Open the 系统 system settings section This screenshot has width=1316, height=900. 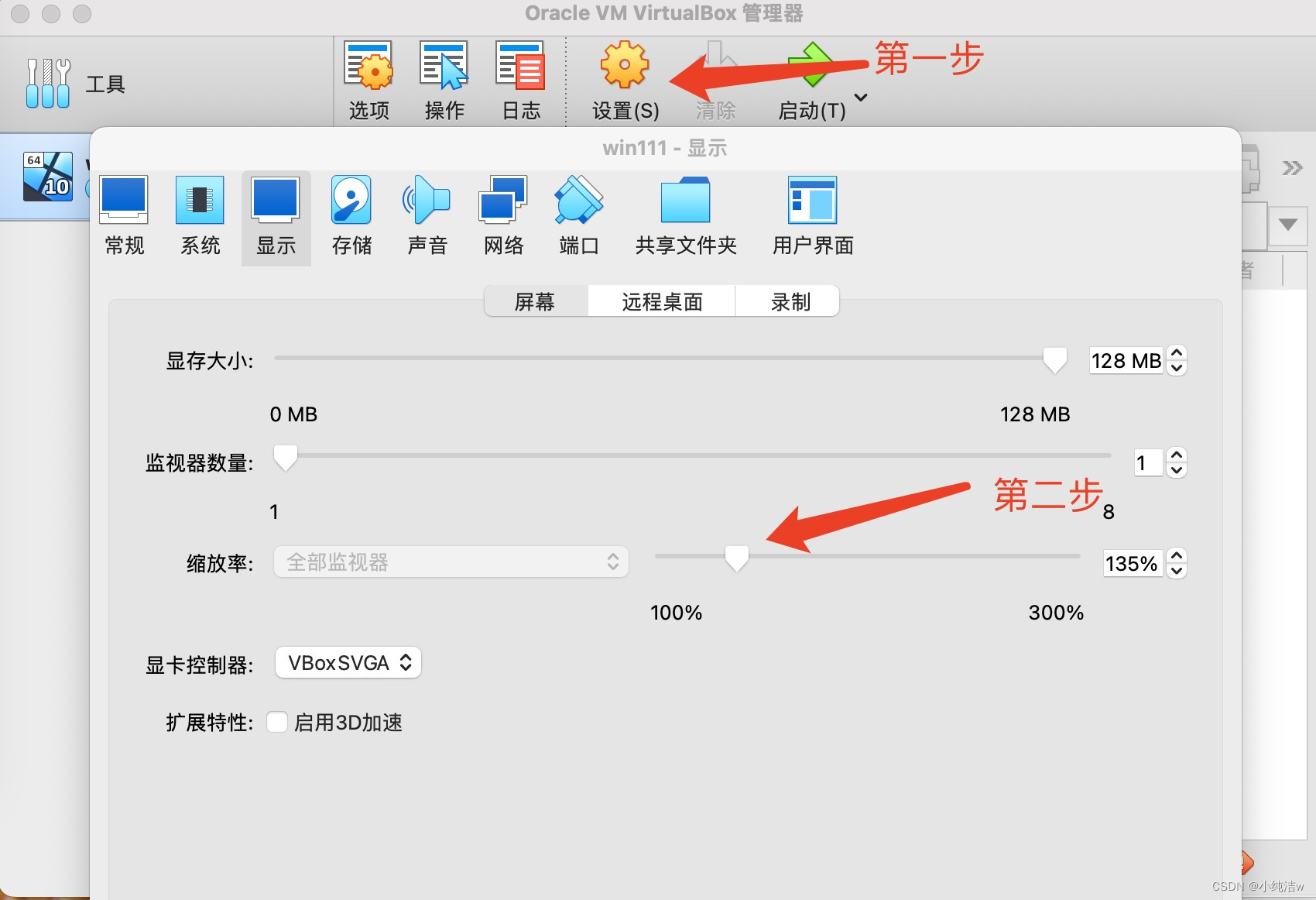[x=200, y=217]
